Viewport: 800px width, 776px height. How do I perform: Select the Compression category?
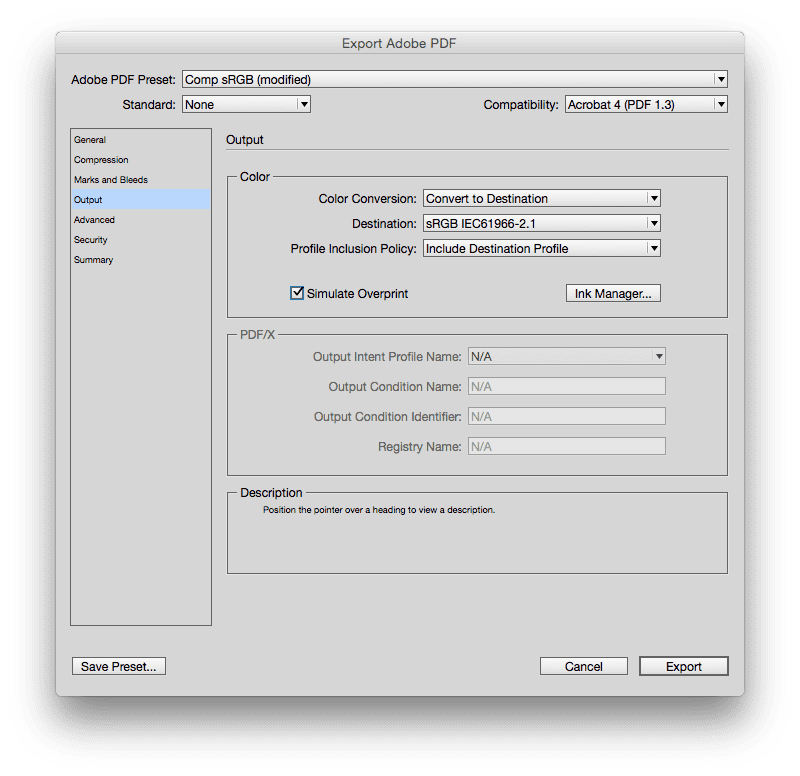(141, 160)
